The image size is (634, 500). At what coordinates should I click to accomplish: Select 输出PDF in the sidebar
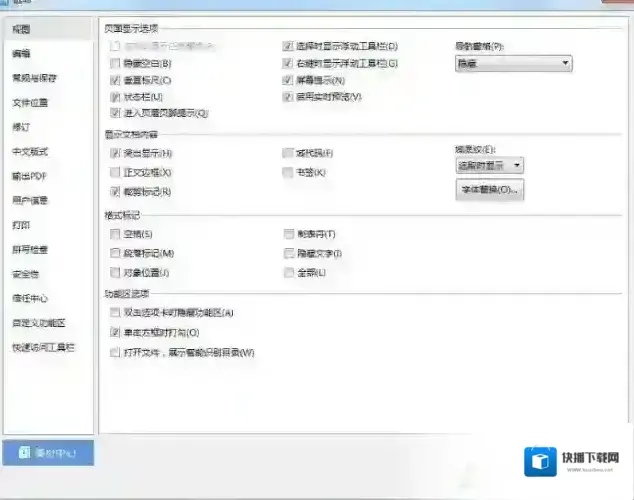(x=29, y=176)
